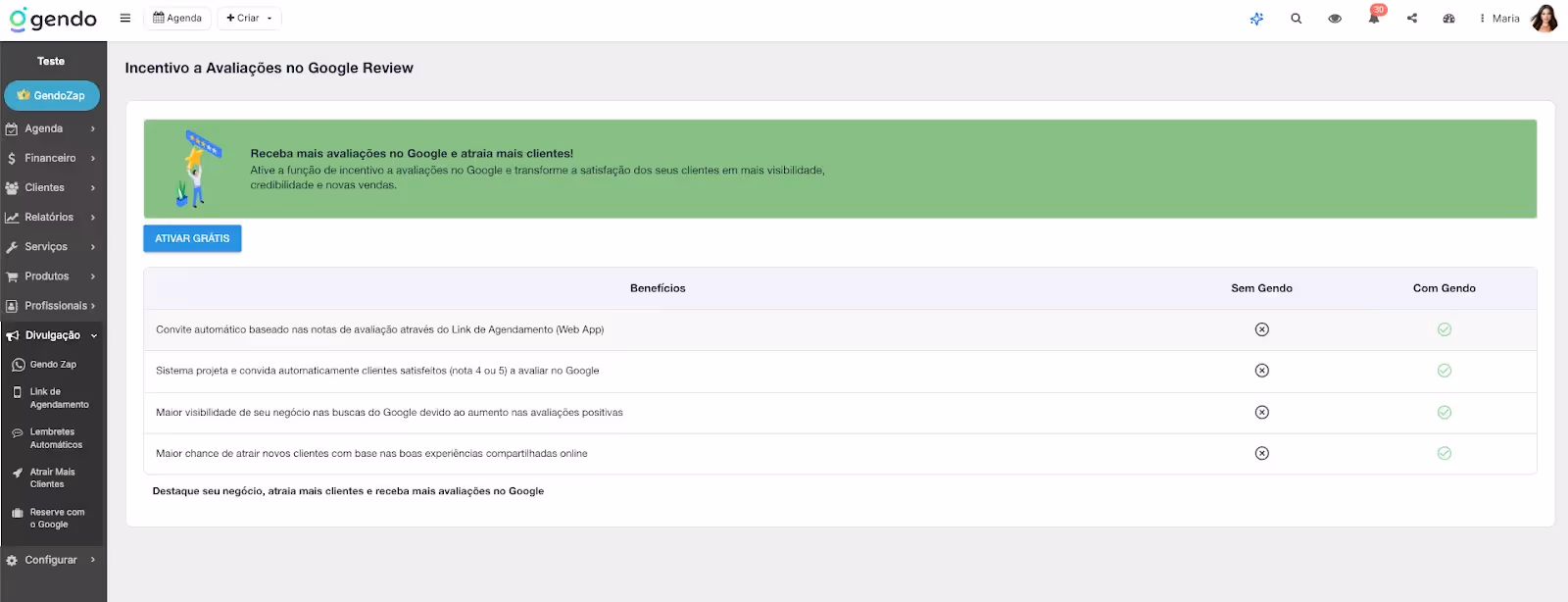Click the green check in Maior chance row
The image size is (1568, 602).
[1445, 453]
